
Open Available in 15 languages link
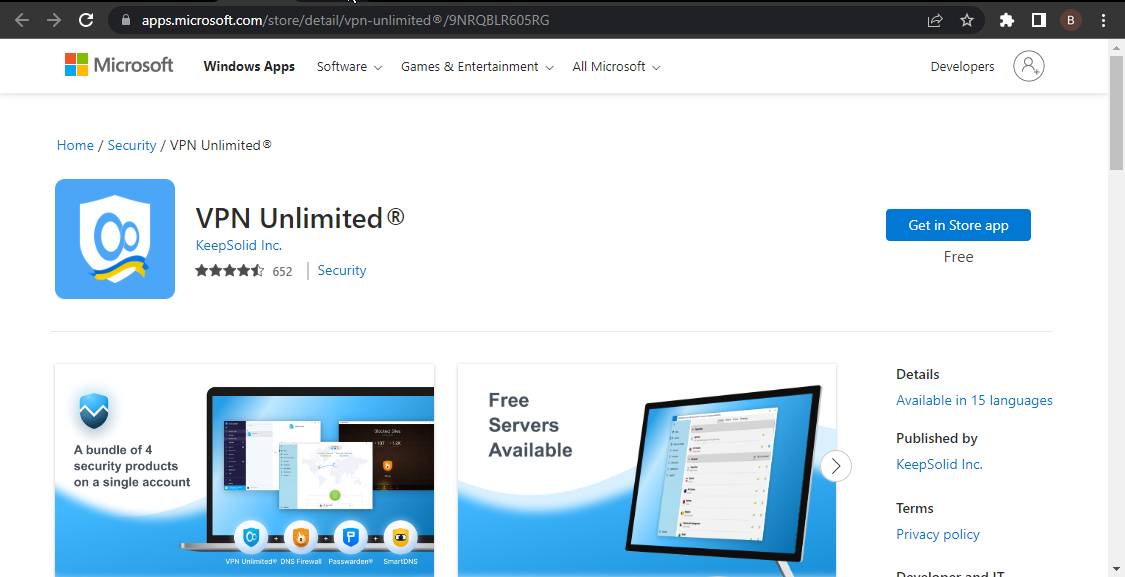[x=974, y=400]
